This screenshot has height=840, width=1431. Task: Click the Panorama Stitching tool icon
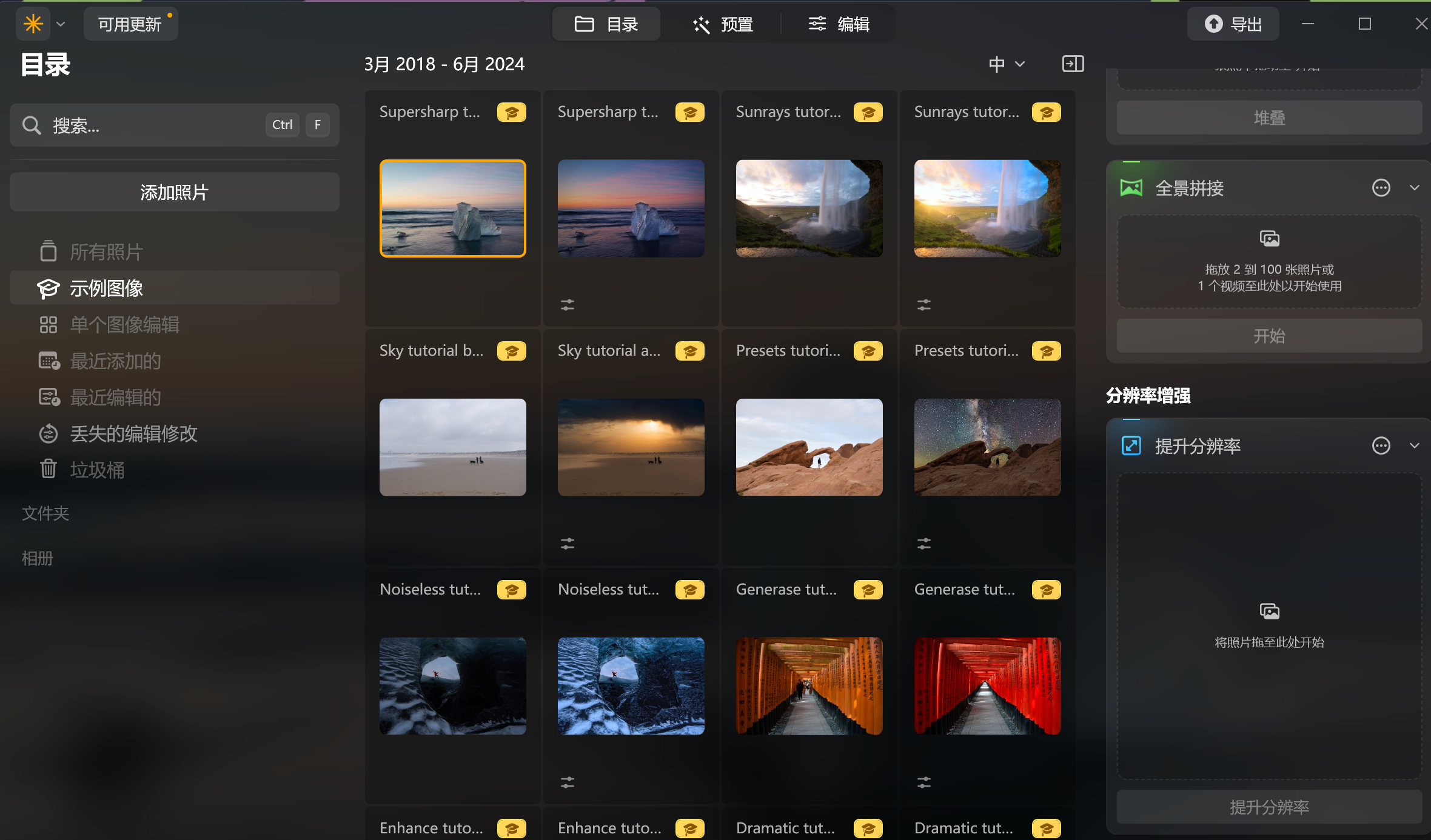coord(1131,188)
